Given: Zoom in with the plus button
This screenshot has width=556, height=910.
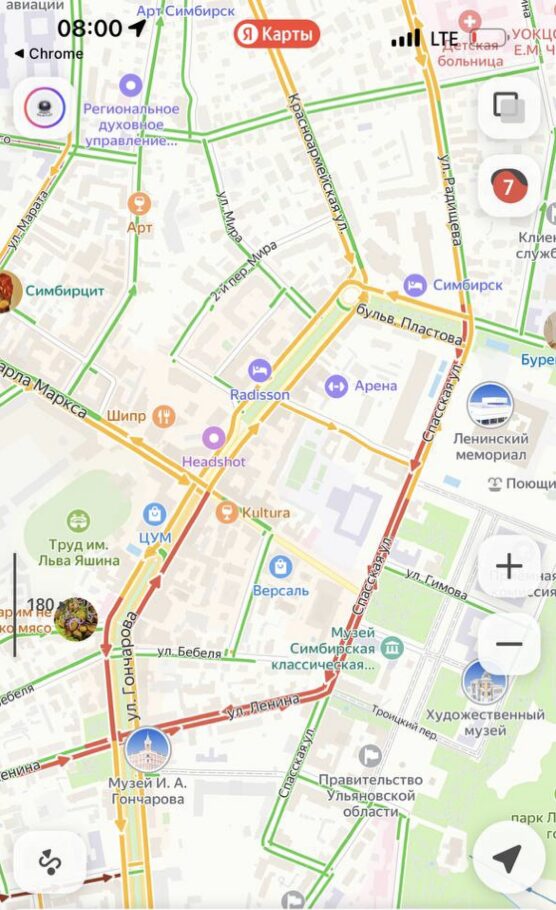Looking at the screenshot, I should tap(509, 566).
